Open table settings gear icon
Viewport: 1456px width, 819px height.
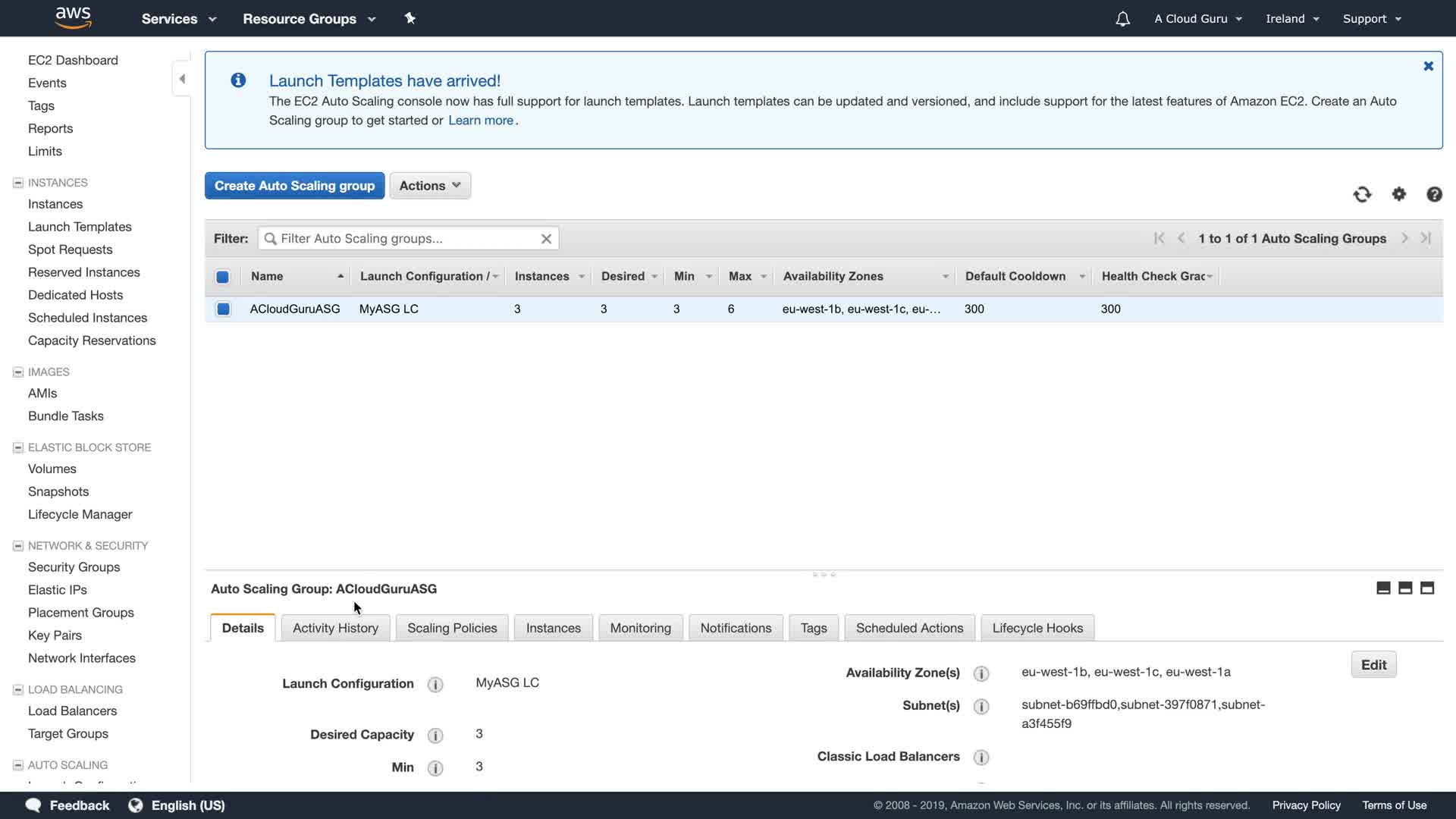1398,195
